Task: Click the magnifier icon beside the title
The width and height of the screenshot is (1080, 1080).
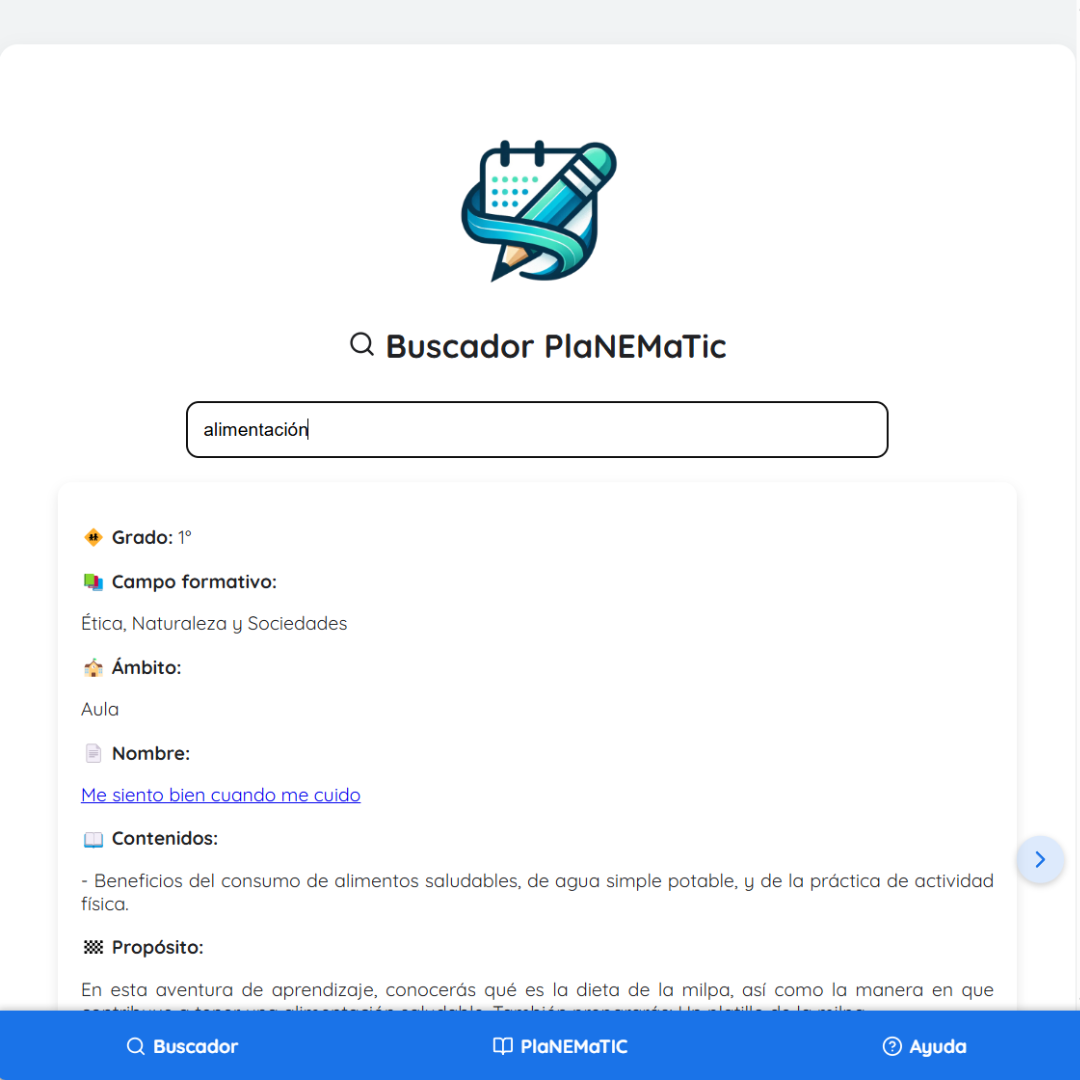Action: click(x=361, y=344)
